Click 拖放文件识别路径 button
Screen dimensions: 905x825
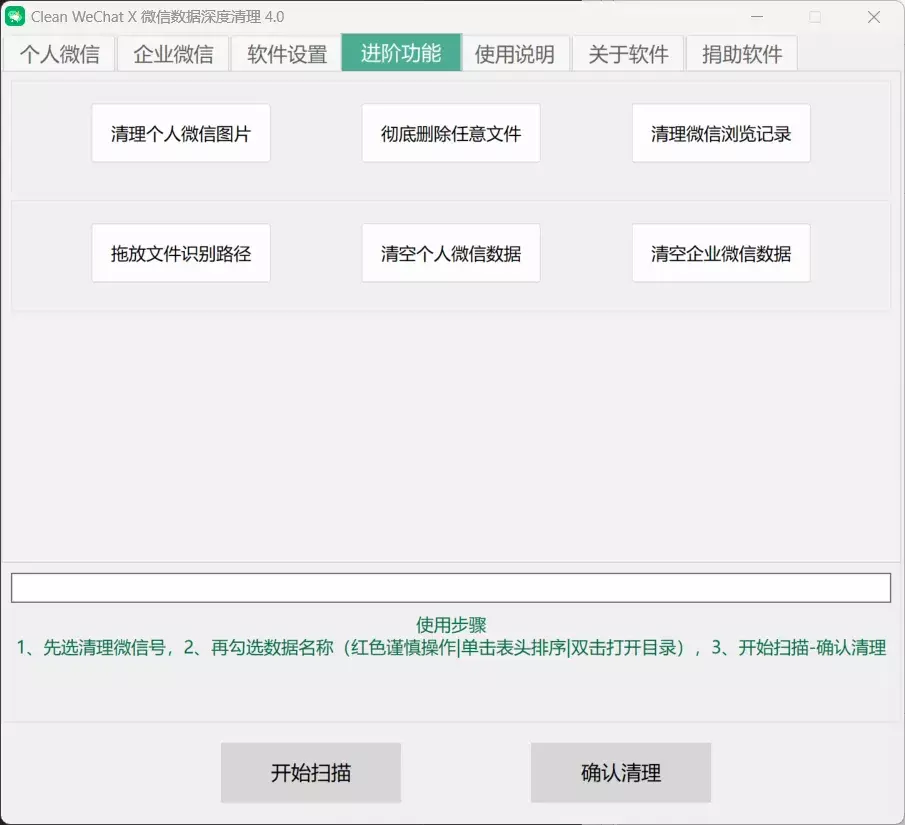tap(181, 253)
